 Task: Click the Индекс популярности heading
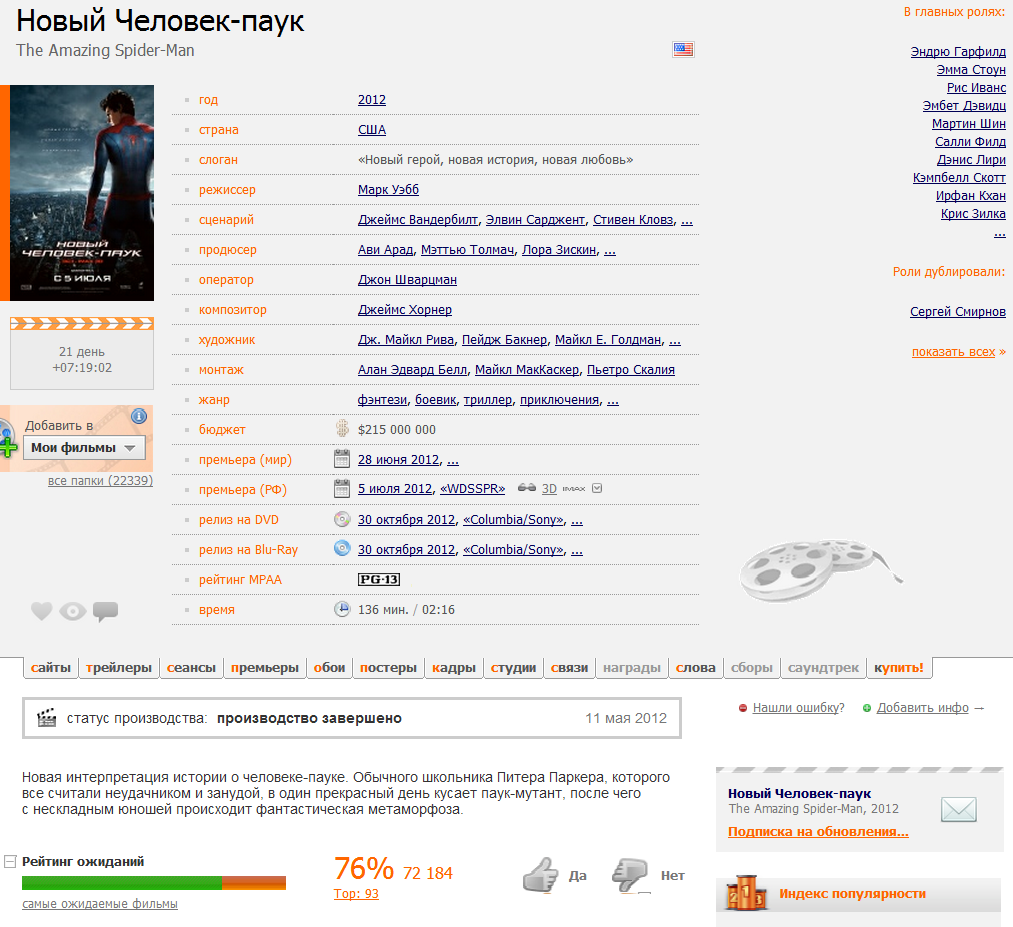pos(852,894)
